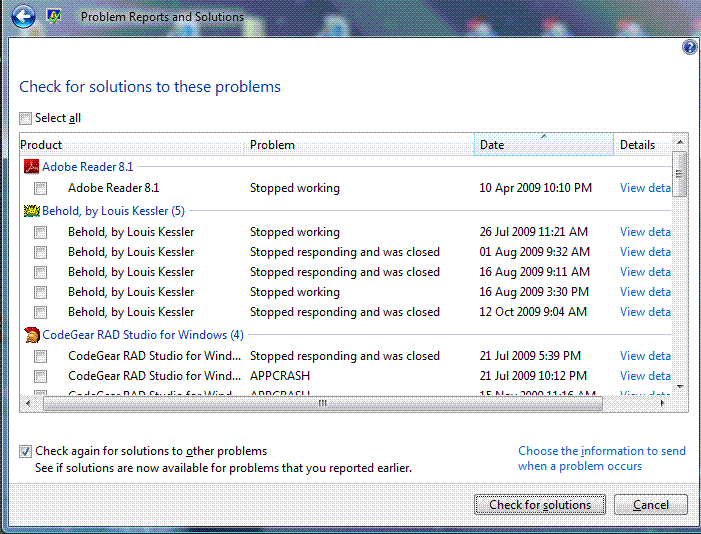Image resolution: width=701 pixels, height=534 pixels.
Task: Click the Adobe Reader 8.1 group icon
Action: click(x=31, y=166)
